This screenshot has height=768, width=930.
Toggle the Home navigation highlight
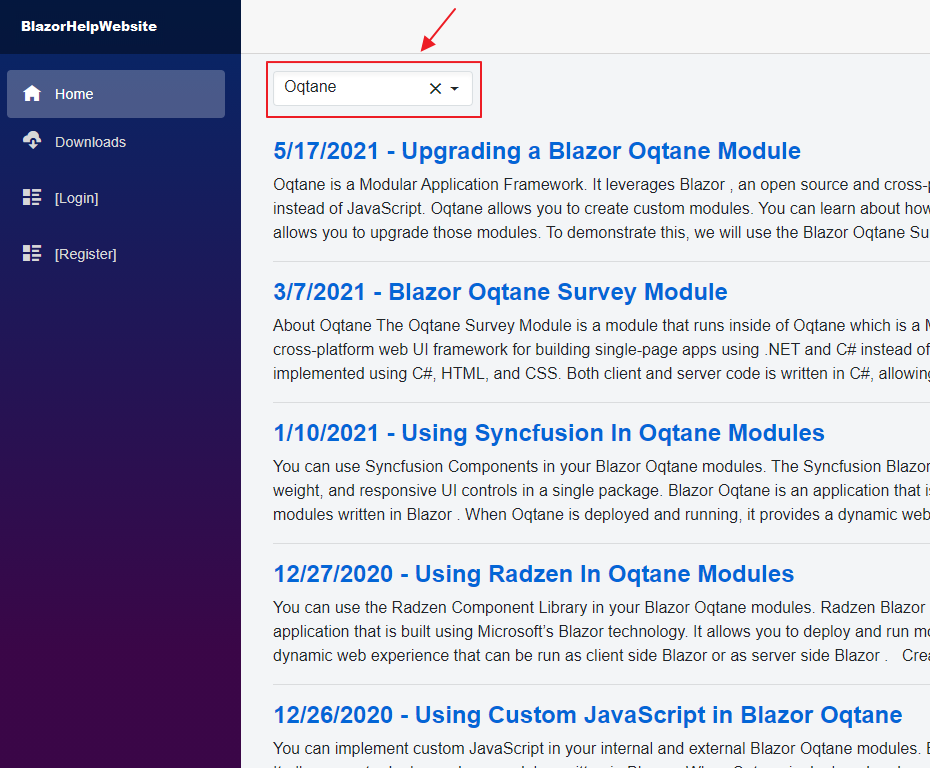(x=115, y=93)
